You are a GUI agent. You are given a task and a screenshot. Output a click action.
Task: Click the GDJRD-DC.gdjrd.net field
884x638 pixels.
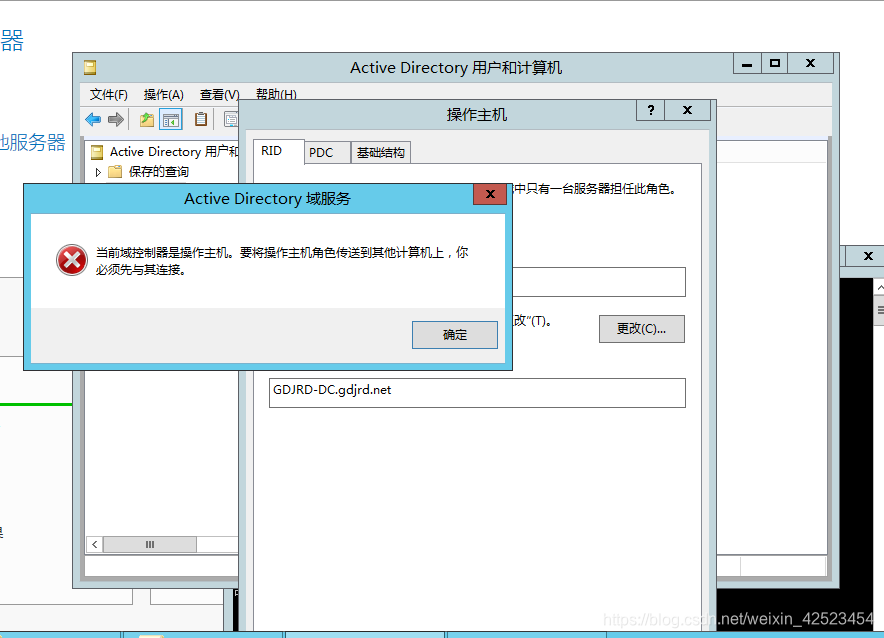pyautogui.click(x=477, y=392)
